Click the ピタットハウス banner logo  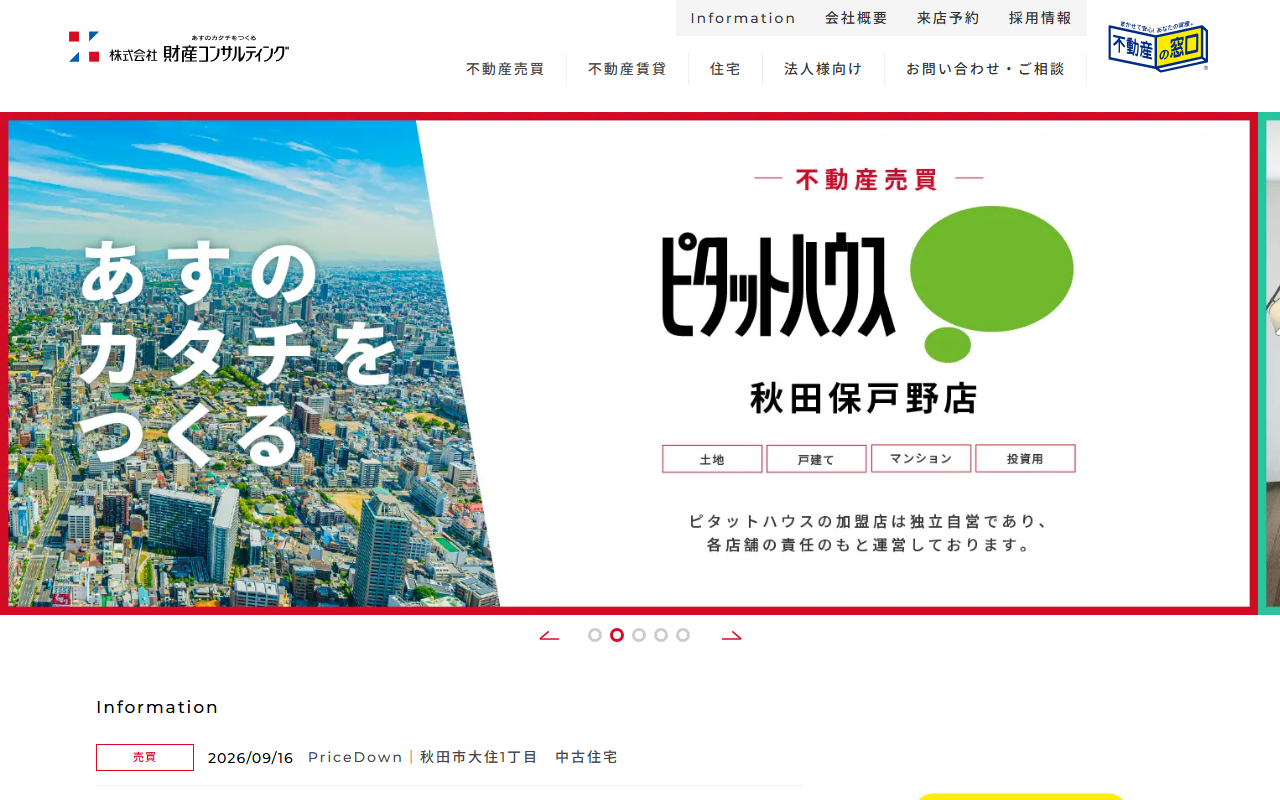tap(867, 284)
